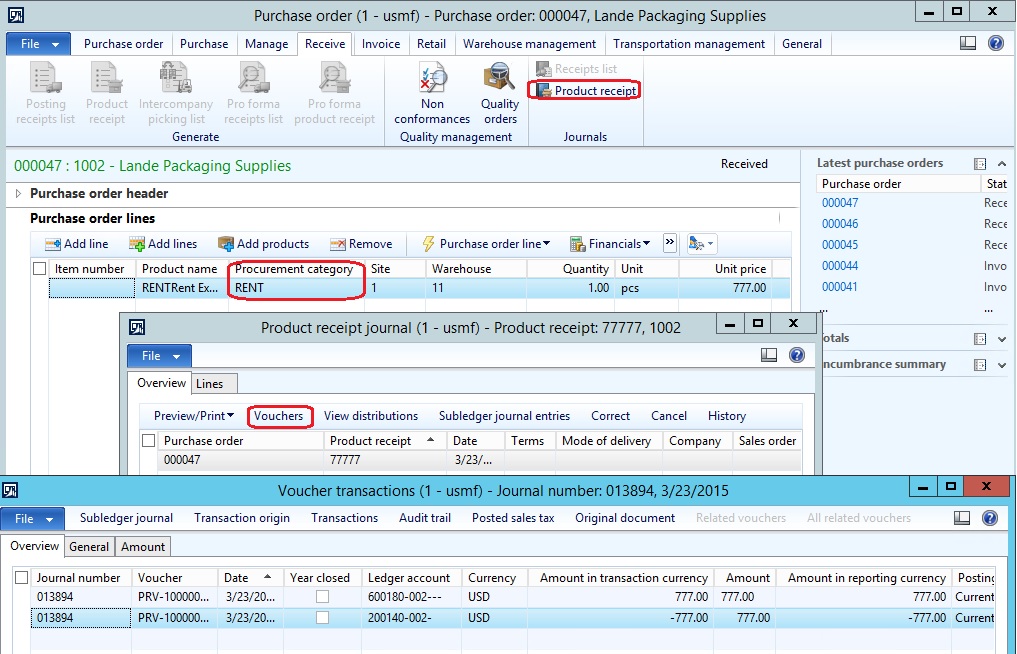Screen dimensions: 1017x654
Task: Open Financials dropdown in order lines toolbar
Action: pyautogui.click(x=610, y=244)
